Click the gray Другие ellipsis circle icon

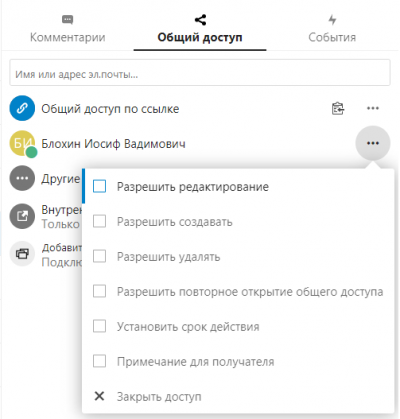tap(22, 178)
